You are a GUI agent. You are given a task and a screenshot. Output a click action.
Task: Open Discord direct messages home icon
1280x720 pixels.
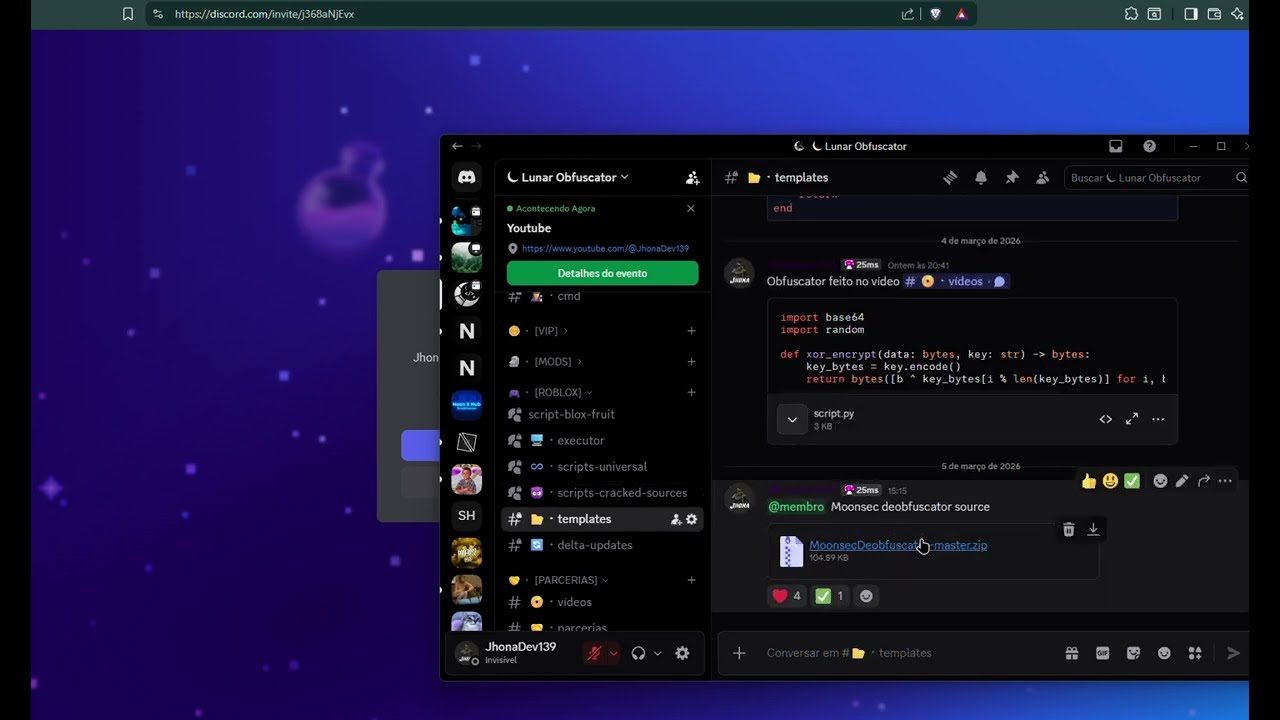coord(467,177)
